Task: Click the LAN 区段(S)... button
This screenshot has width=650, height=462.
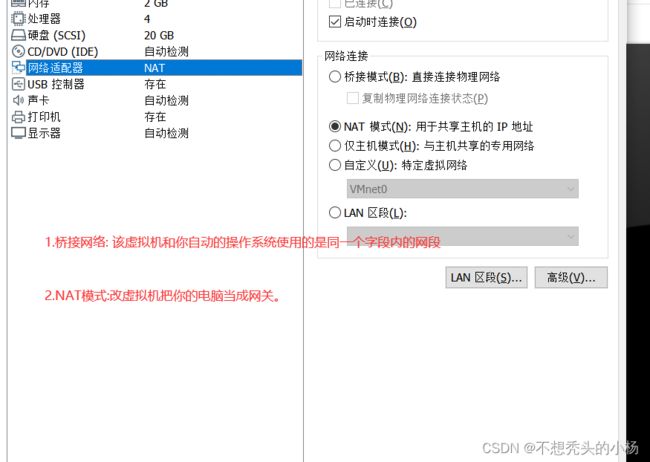Action: pyautogui.click(x=486, y=277)
